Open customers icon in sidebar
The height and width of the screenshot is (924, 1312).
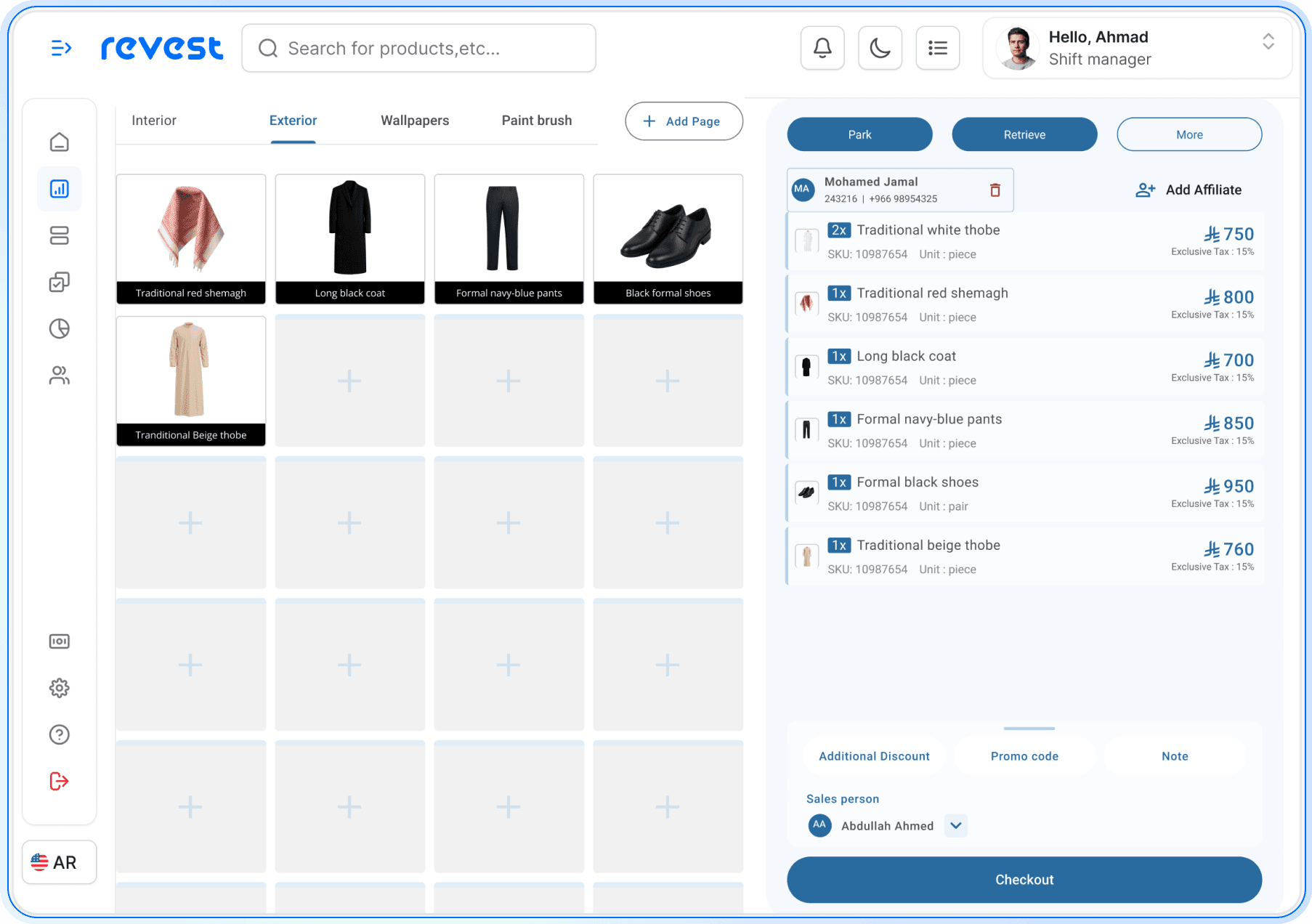coord(60,376)
